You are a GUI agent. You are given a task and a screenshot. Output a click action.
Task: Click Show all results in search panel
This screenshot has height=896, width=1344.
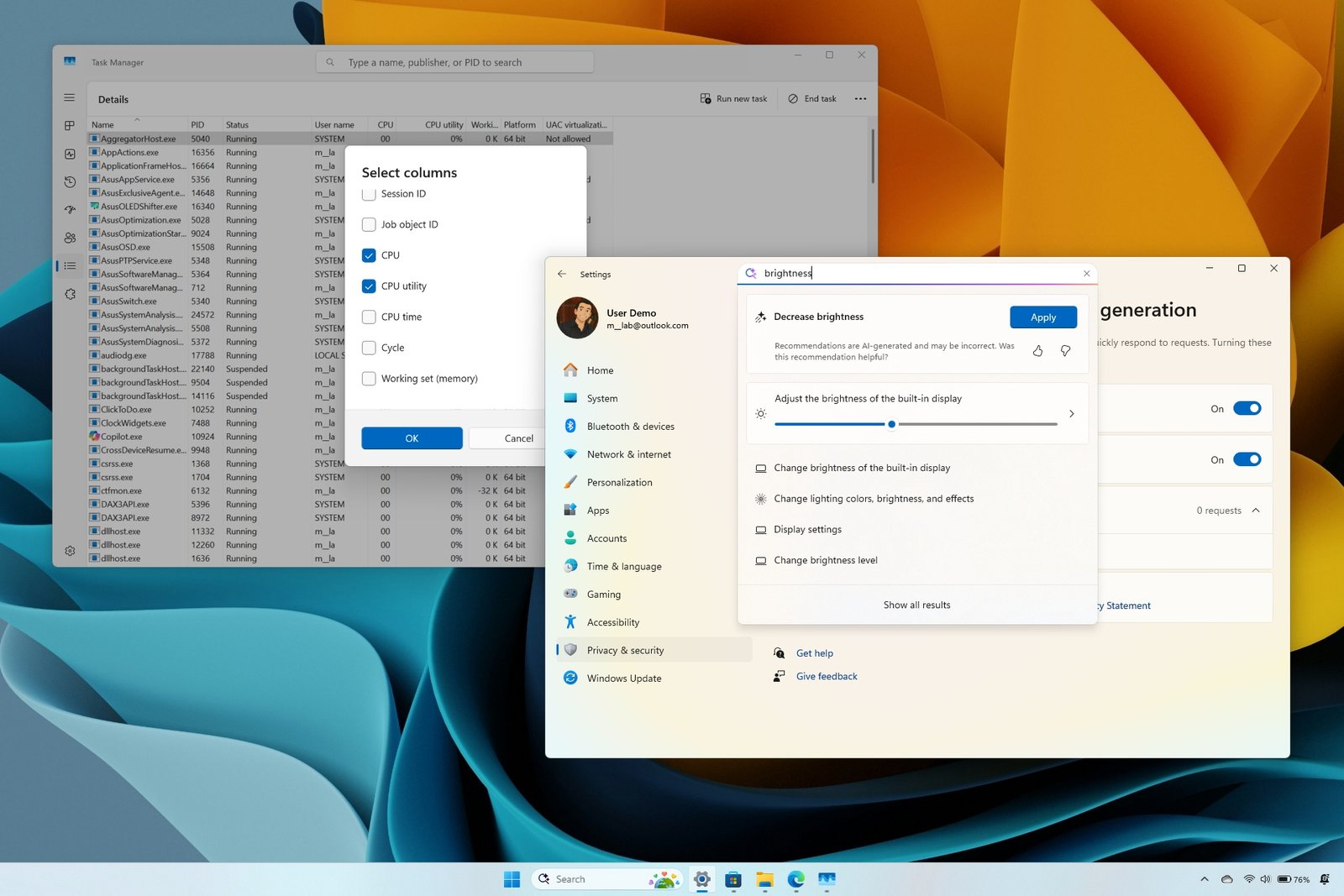coord(916,604)
